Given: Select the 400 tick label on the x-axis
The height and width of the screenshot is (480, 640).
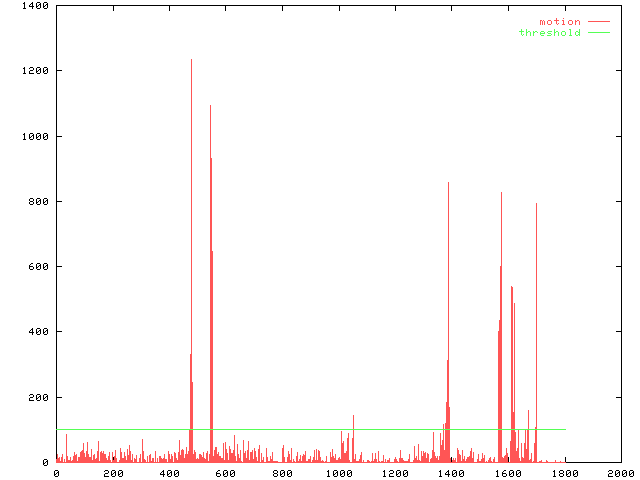Looking at the screenshot, I should tap(169, 473).
